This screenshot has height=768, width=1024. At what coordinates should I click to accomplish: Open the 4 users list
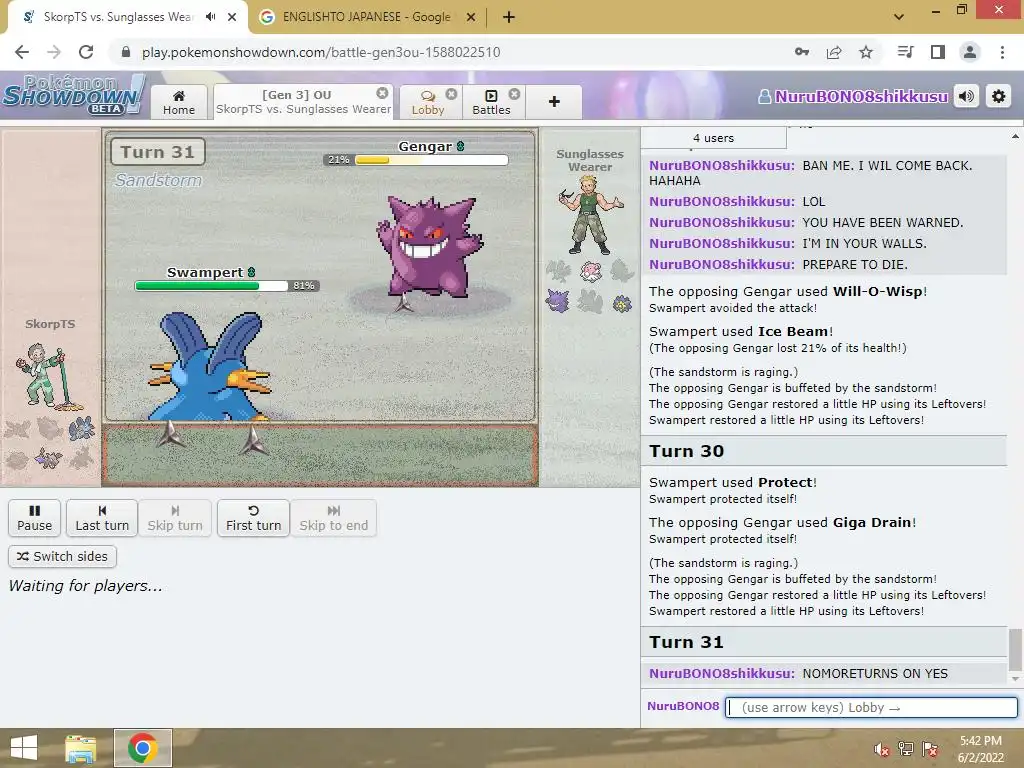(x=713, y=138)
